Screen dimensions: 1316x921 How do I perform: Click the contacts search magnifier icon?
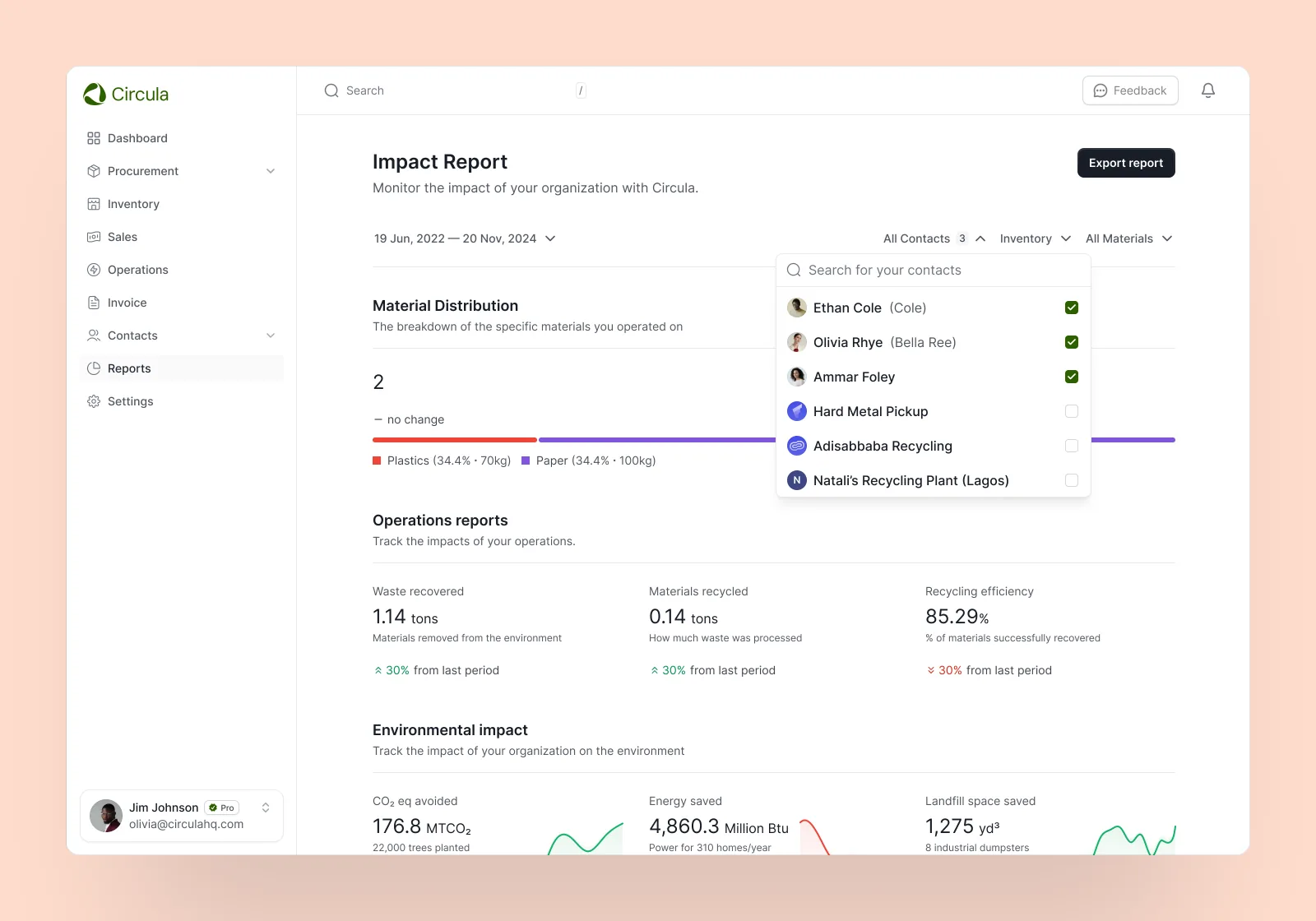(794, 270)
